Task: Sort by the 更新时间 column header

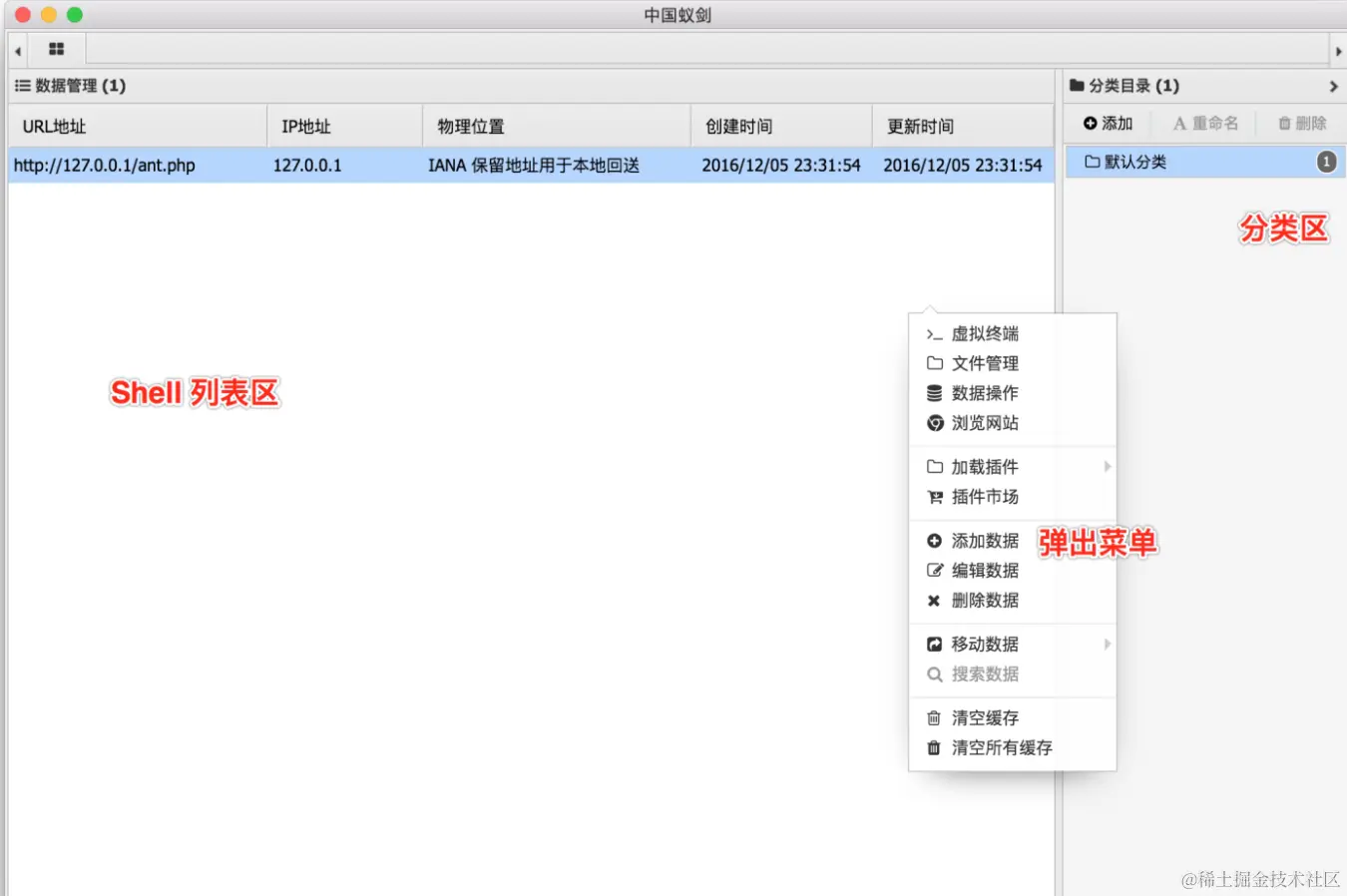Action: [x=963, y=127]
